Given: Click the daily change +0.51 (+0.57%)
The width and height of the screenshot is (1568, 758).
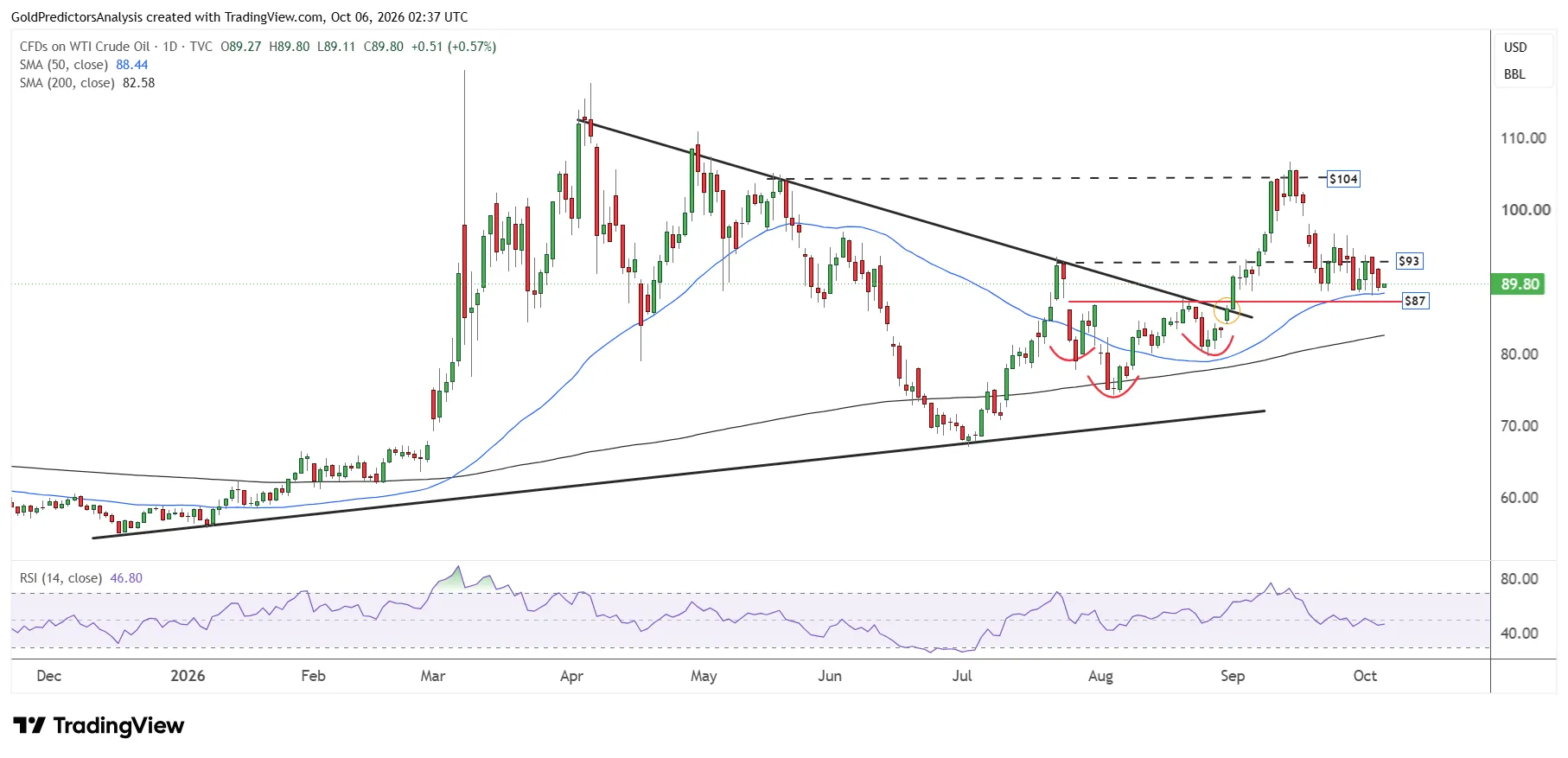Looking at the screenshot, I should tap(454, 47).
